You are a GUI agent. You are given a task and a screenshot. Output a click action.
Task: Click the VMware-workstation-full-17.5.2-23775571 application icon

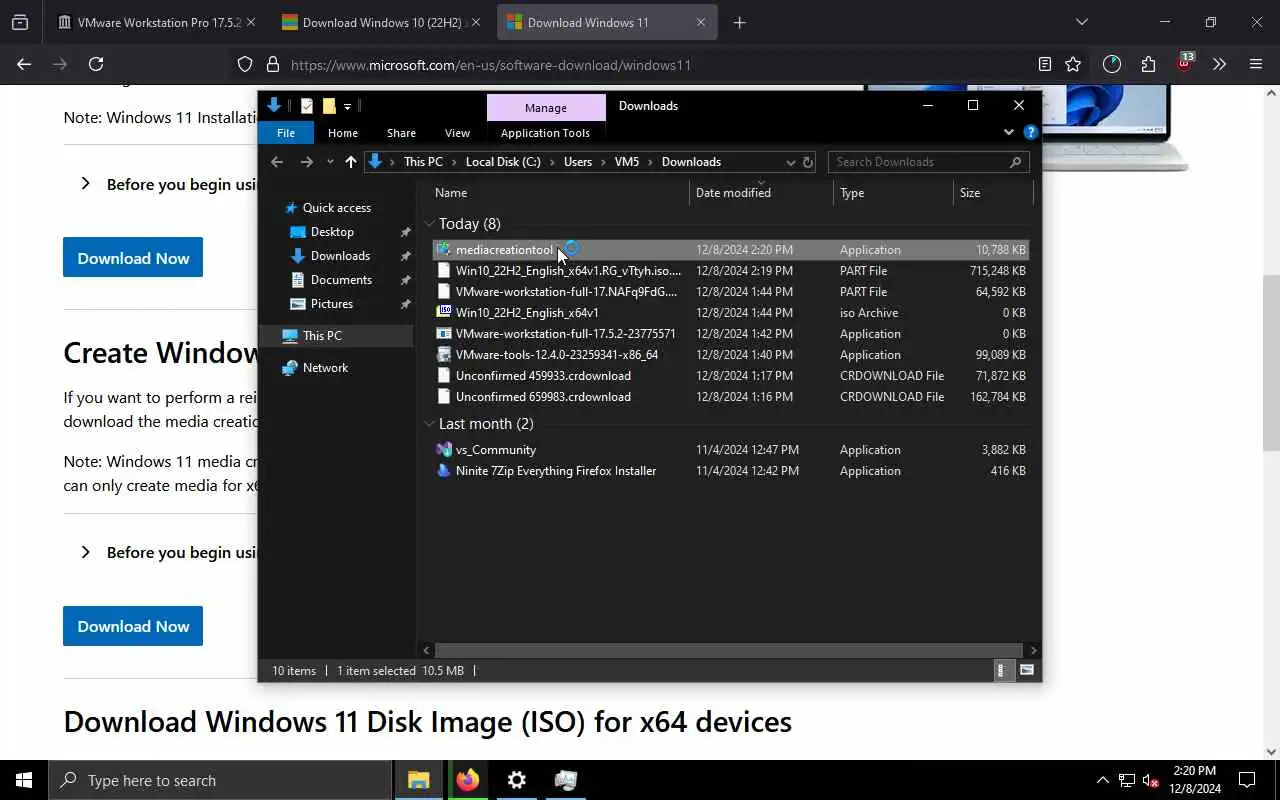[445, 334]
